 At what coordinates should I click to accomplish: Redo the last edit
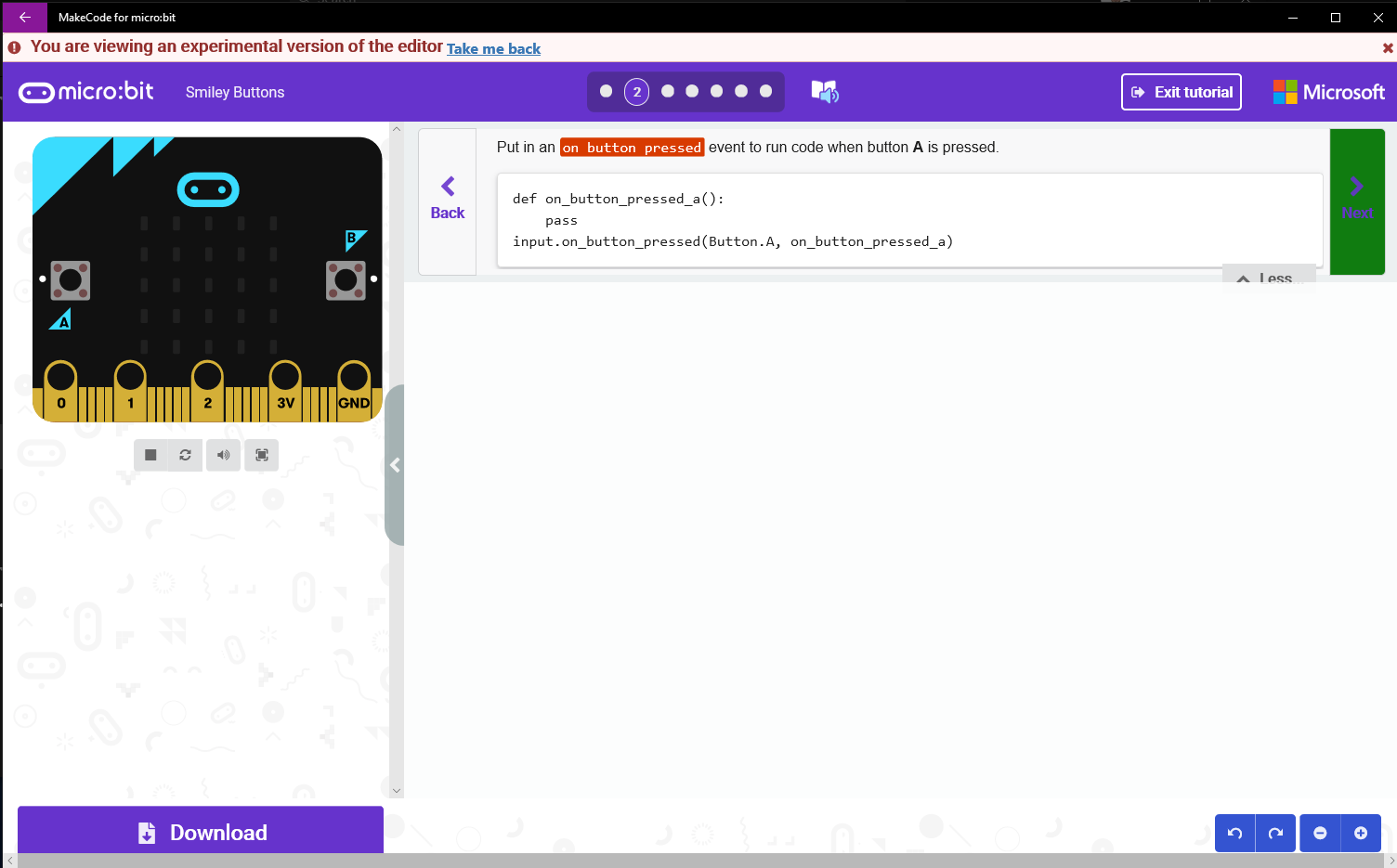click(x=1275, y=833)
